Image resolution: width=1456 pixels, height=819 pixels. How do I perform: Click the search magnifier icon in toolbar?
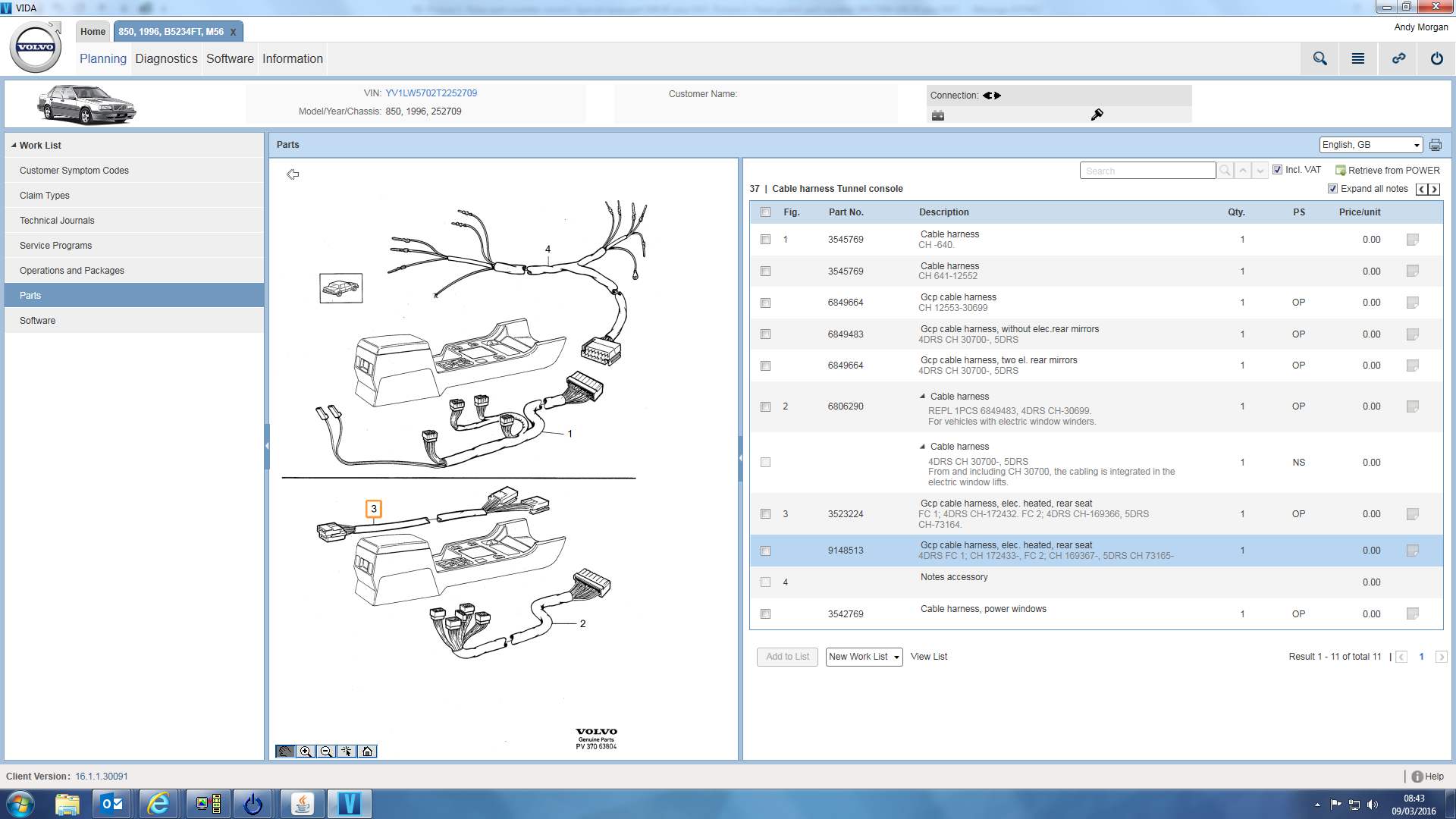click(1319, 59)
